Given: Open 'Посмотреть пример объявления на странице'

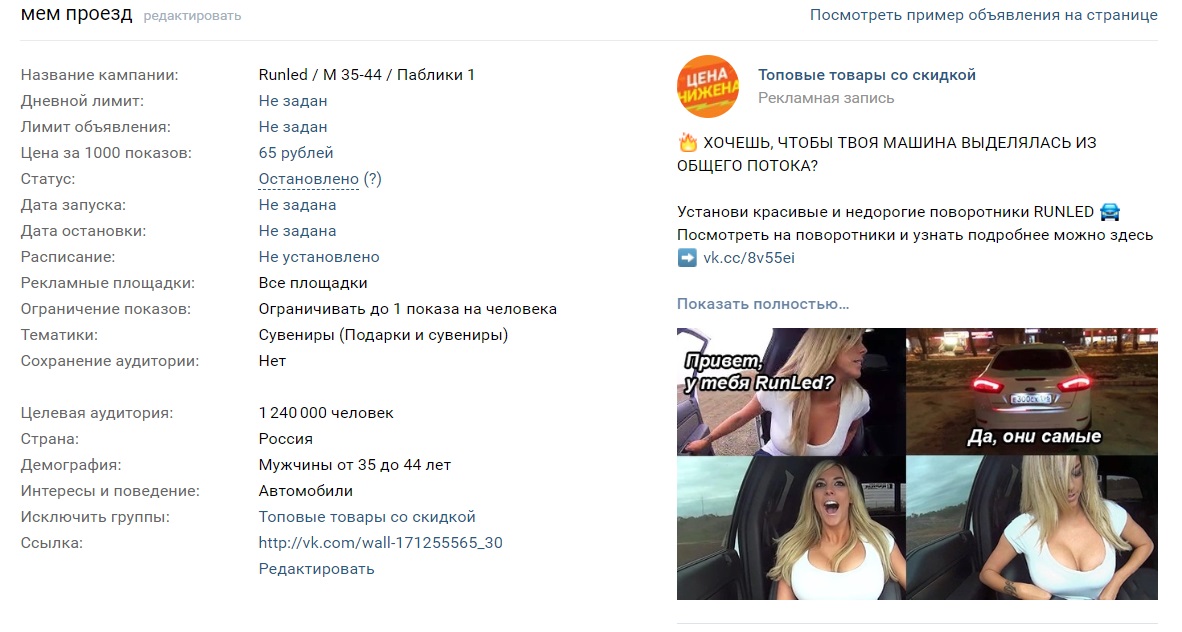Looking at the screenshot, I should (x=984, y=14).
